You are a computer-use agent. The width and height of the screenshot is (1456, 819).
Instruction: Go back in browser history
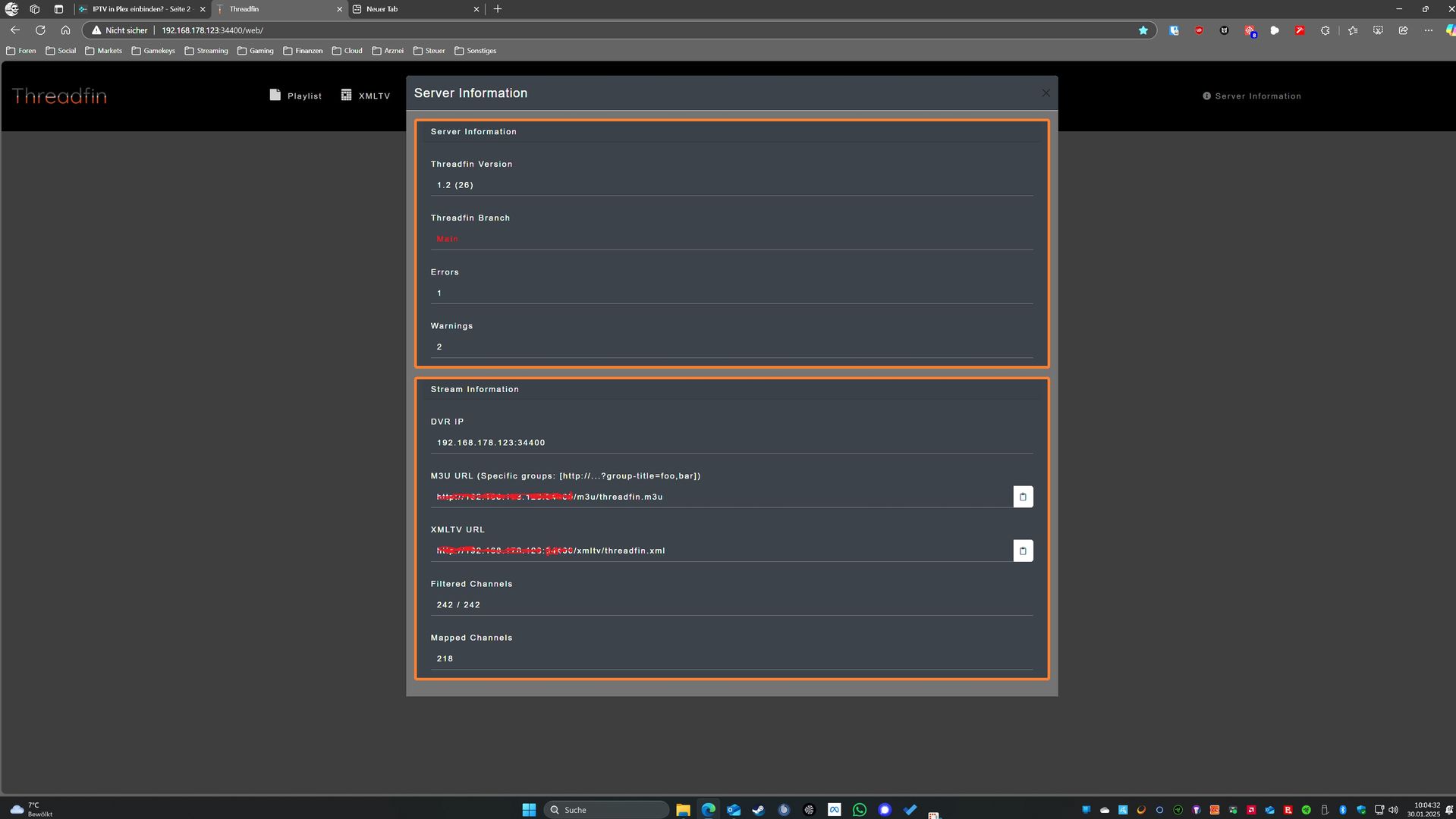tap(15, 30)
